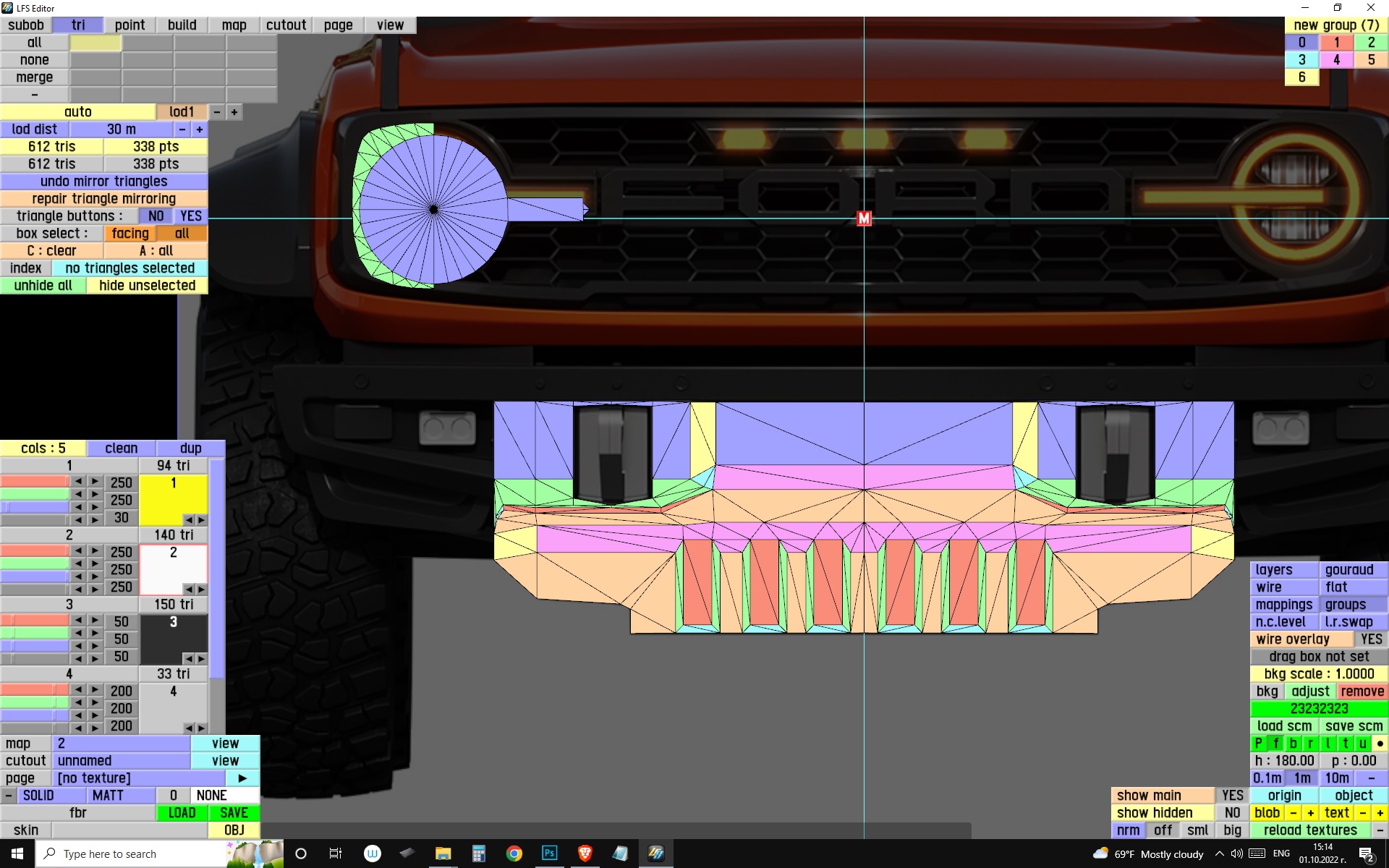This screenshot has width=1389, height=868.
Task: Select group 4 magenta cell
Action: coord(1336,60)
